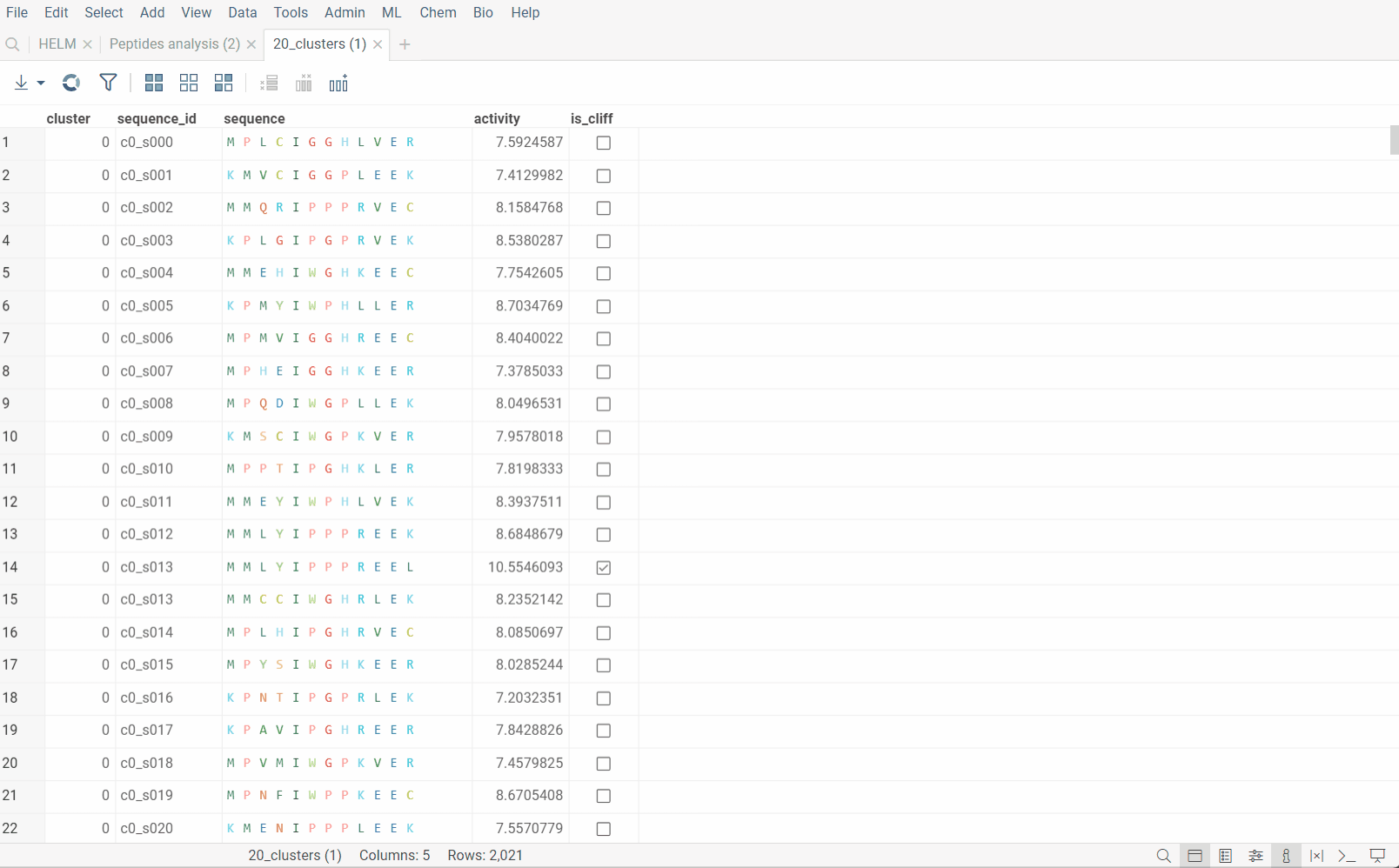Screen dimensions: 1399x868
Task: Invert the current row selection
Action: [x=224, y=83]
